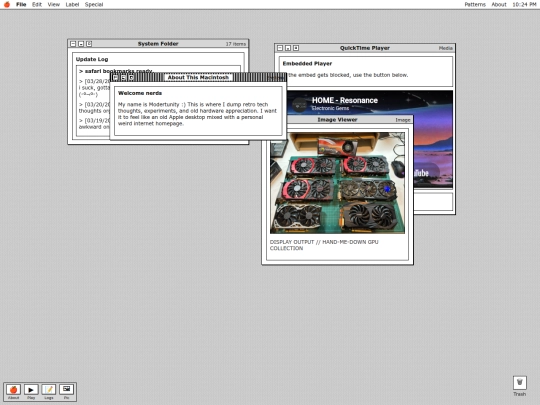The image size is (540, 405).
Task: Click the QuickTime Player title bar
Action: pos(365,48)
